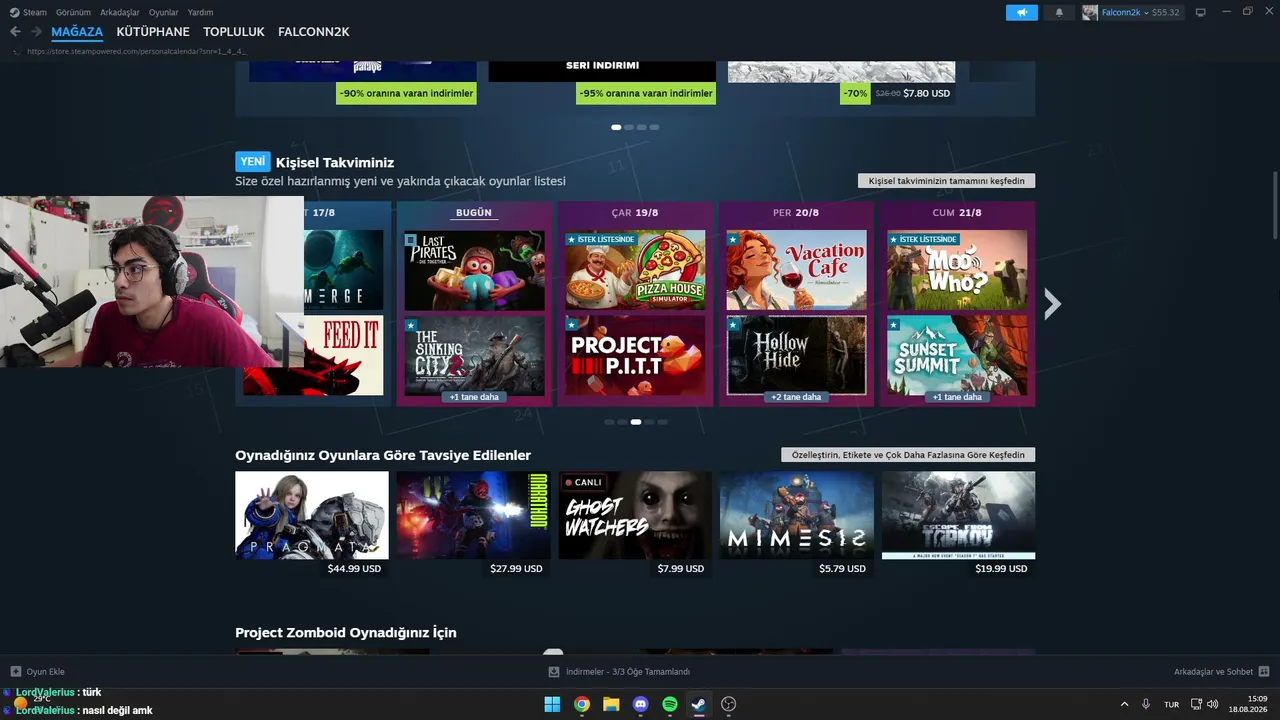Click the star badge on Hollow Hide
The width and height of the screenshot is (1280, 720).
click(733, 325)
